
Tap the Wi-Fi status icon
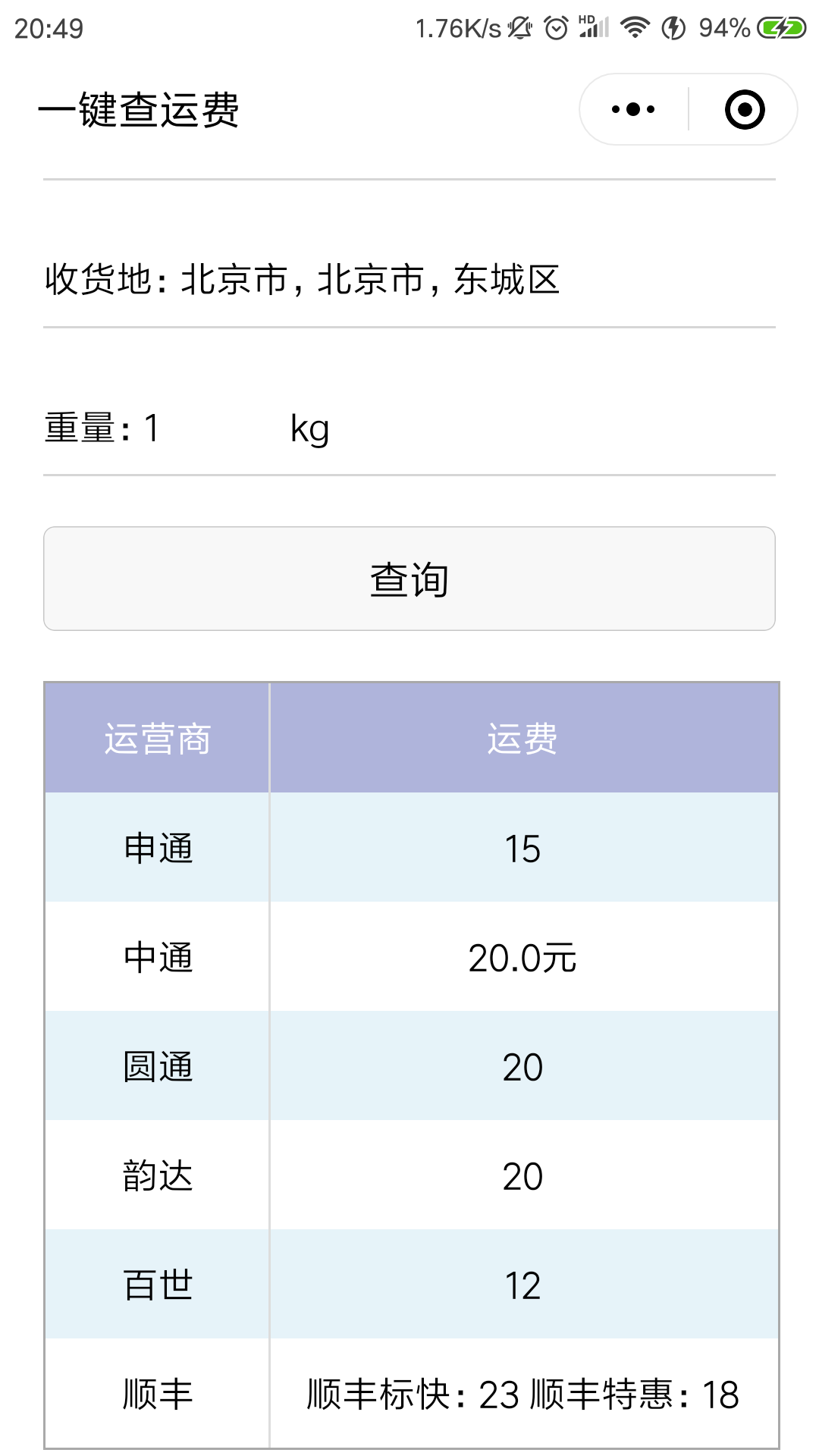[x=635, y=28]
